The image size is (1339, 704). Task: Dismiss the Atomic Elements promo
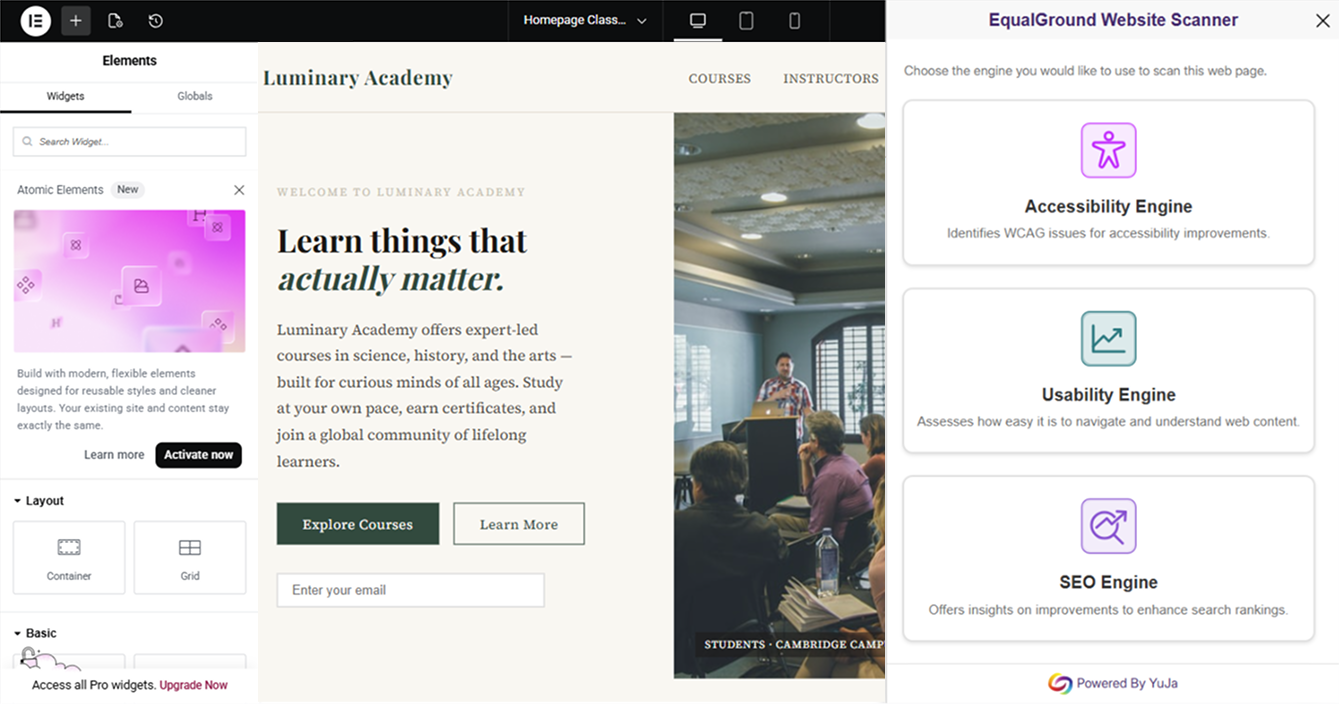click(239, 190)
